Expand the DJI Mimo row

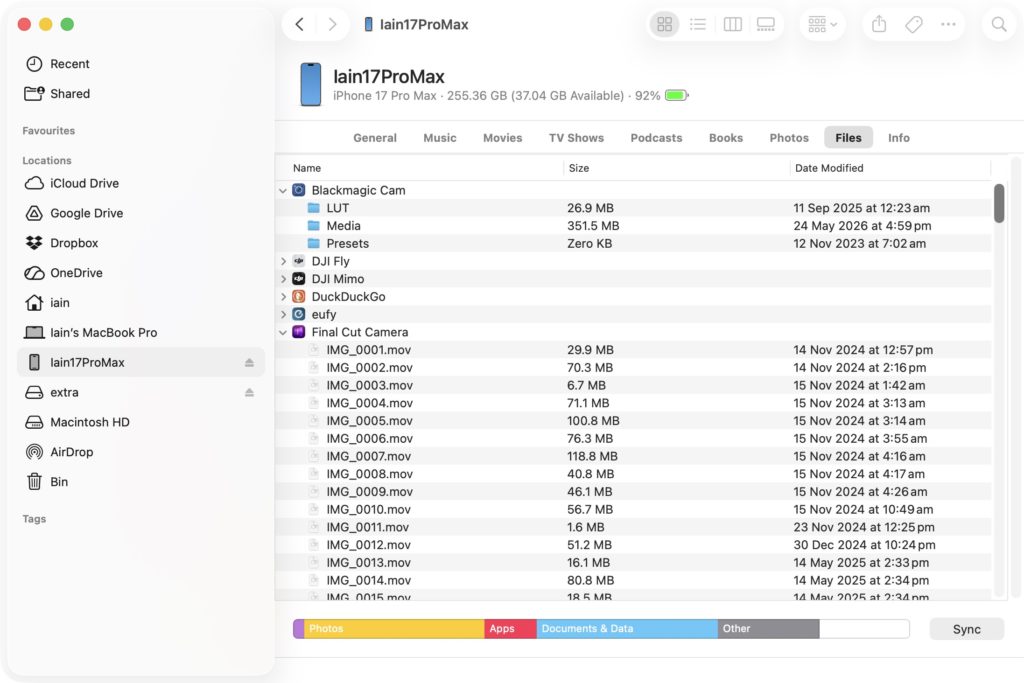coord(283,279)
